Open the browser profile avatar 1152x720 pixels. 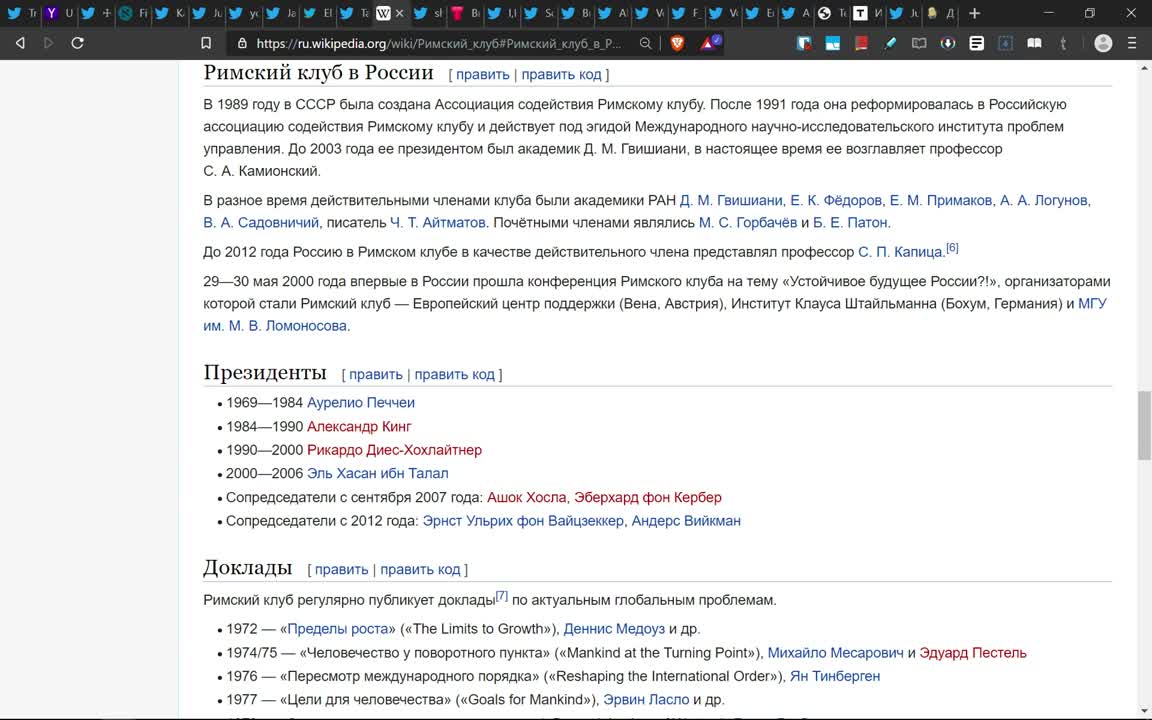click(1103, 43)
